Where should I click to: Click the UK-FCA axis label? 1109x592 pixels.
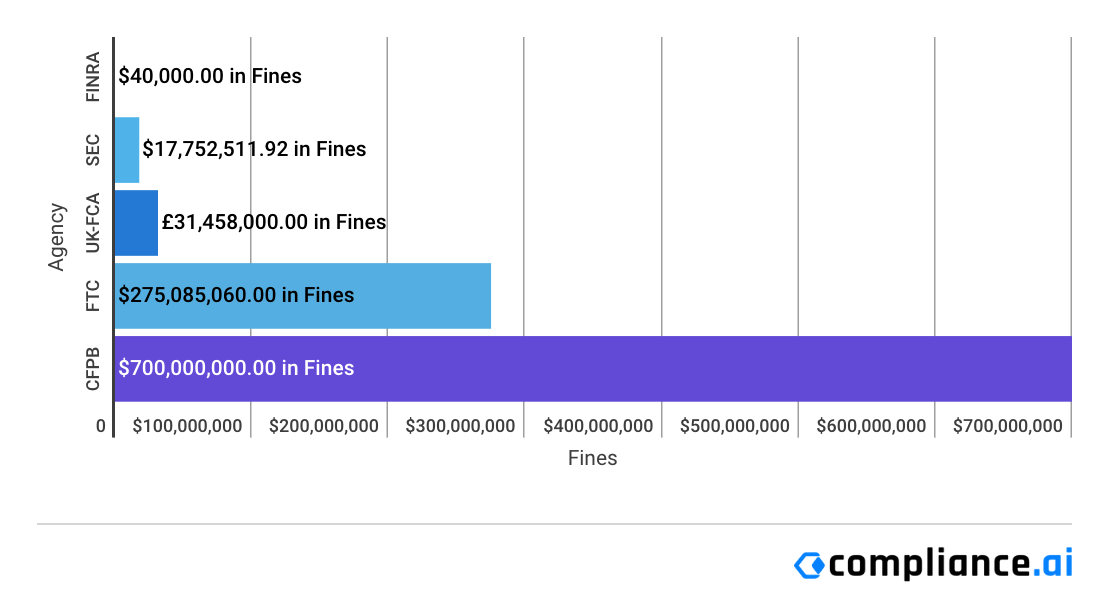[x=93, y=222]
